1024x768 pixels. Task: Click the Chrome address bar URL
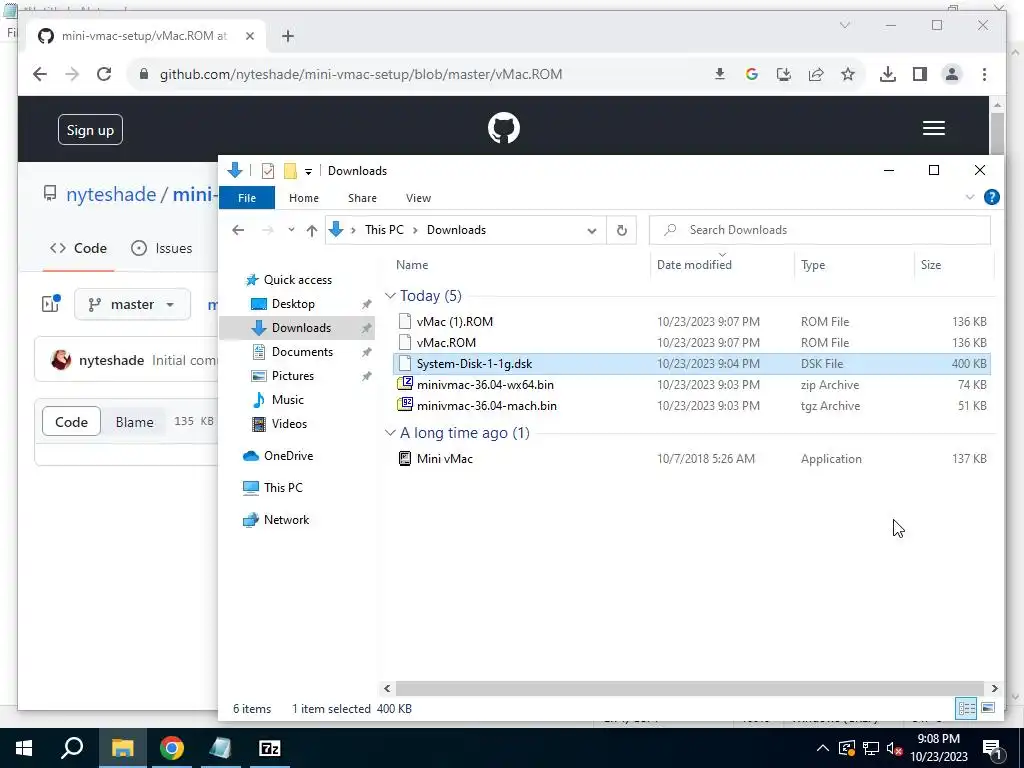[360, 74]
